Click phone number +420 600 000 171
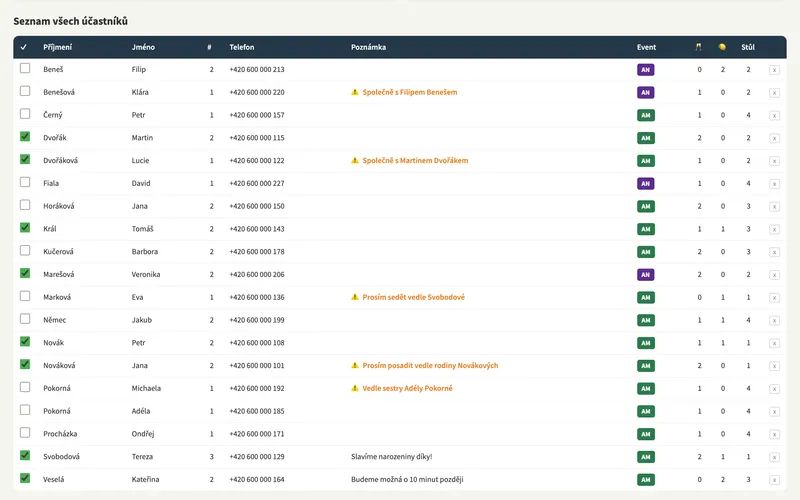 coord(257,434)
